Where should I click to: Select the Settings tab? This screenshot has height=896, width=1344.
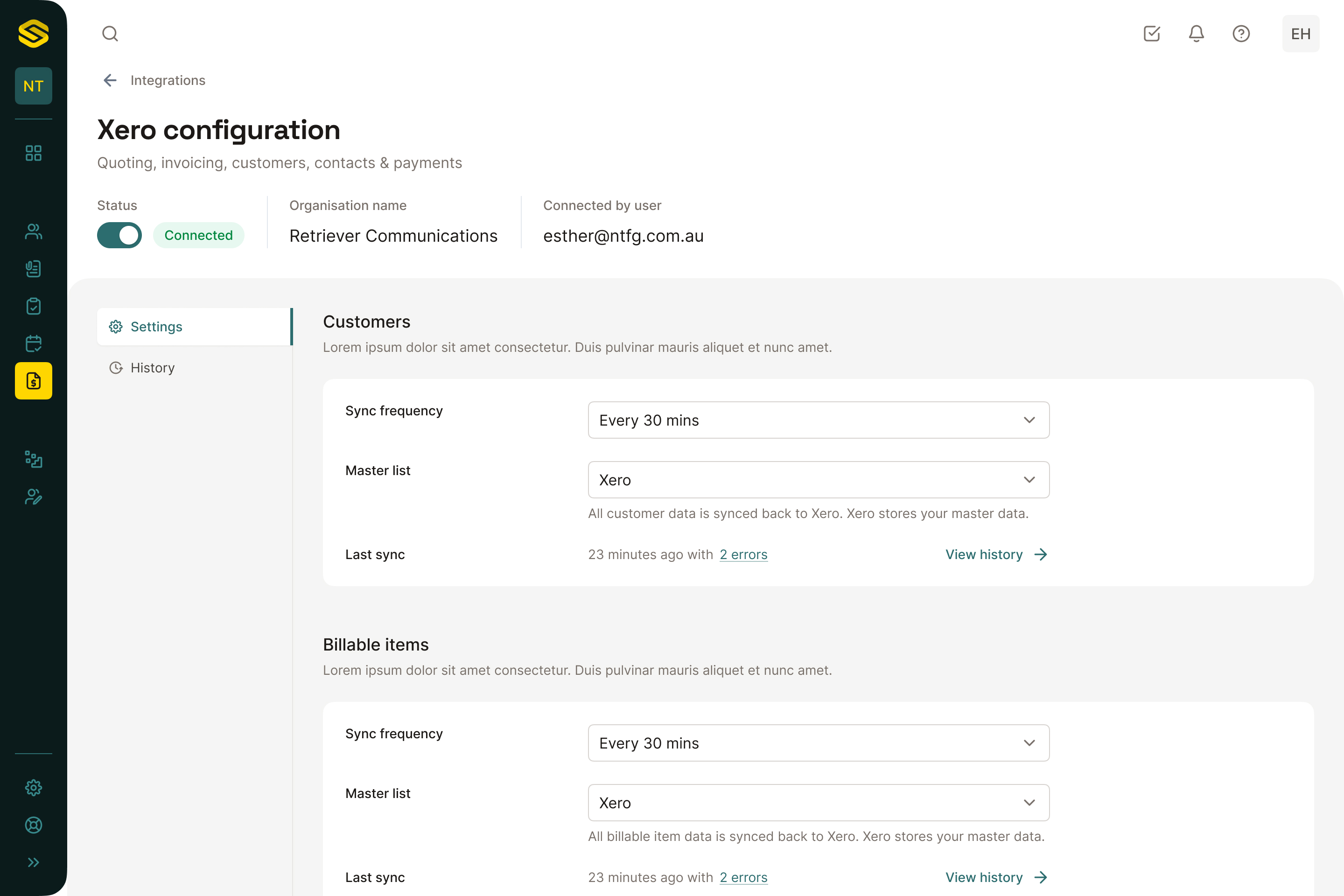156,327
